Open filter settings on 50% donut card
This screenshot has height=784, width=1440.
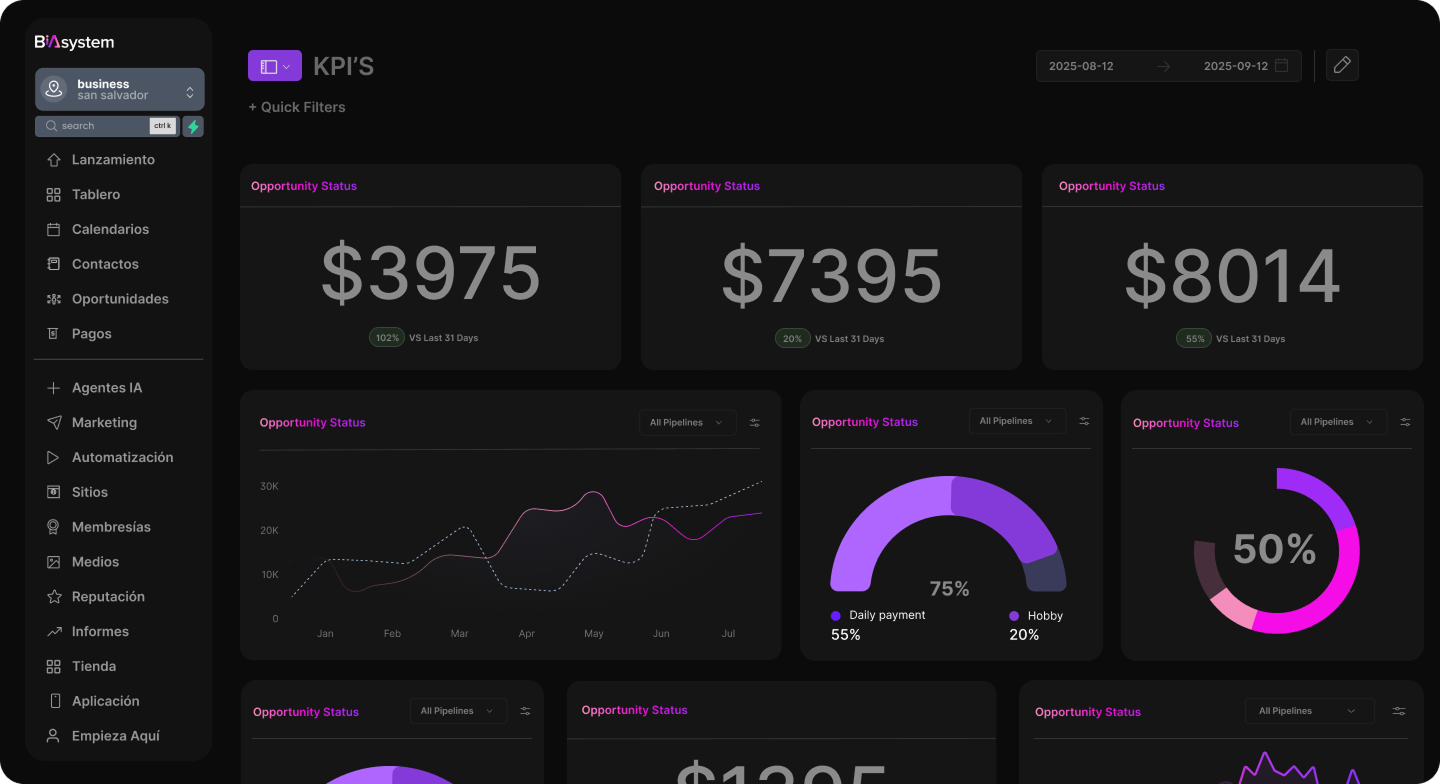click(1405, 422)
